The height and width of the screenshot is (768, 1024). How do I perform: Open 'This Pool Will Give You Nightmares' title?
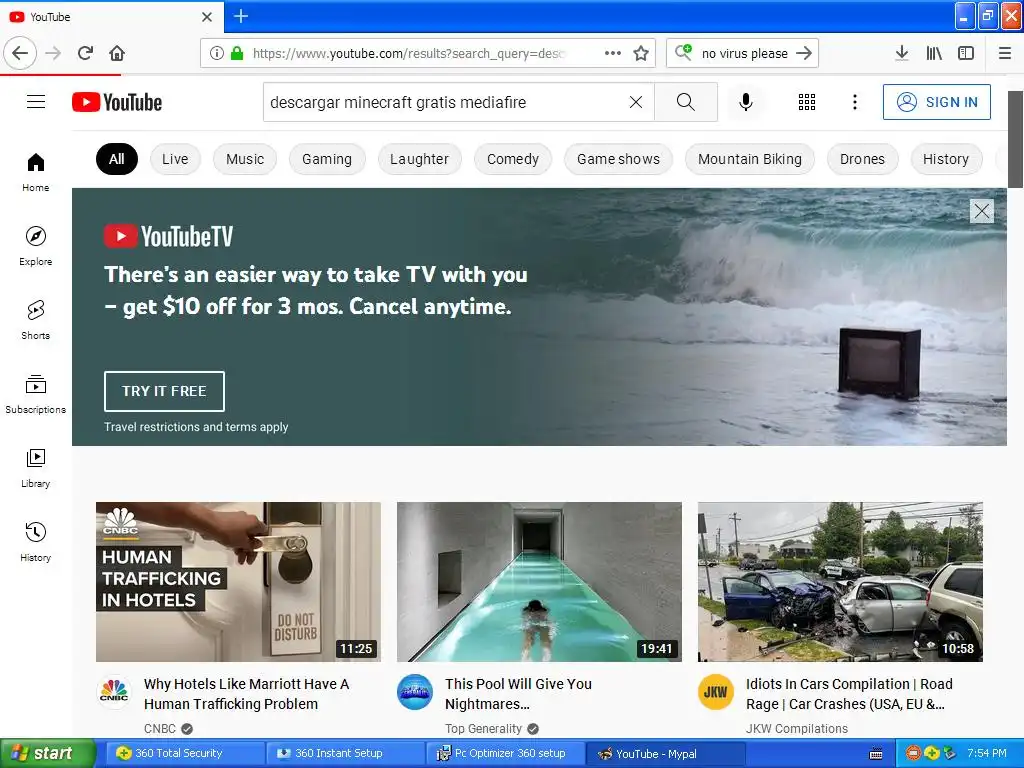[x=519, y=694]
